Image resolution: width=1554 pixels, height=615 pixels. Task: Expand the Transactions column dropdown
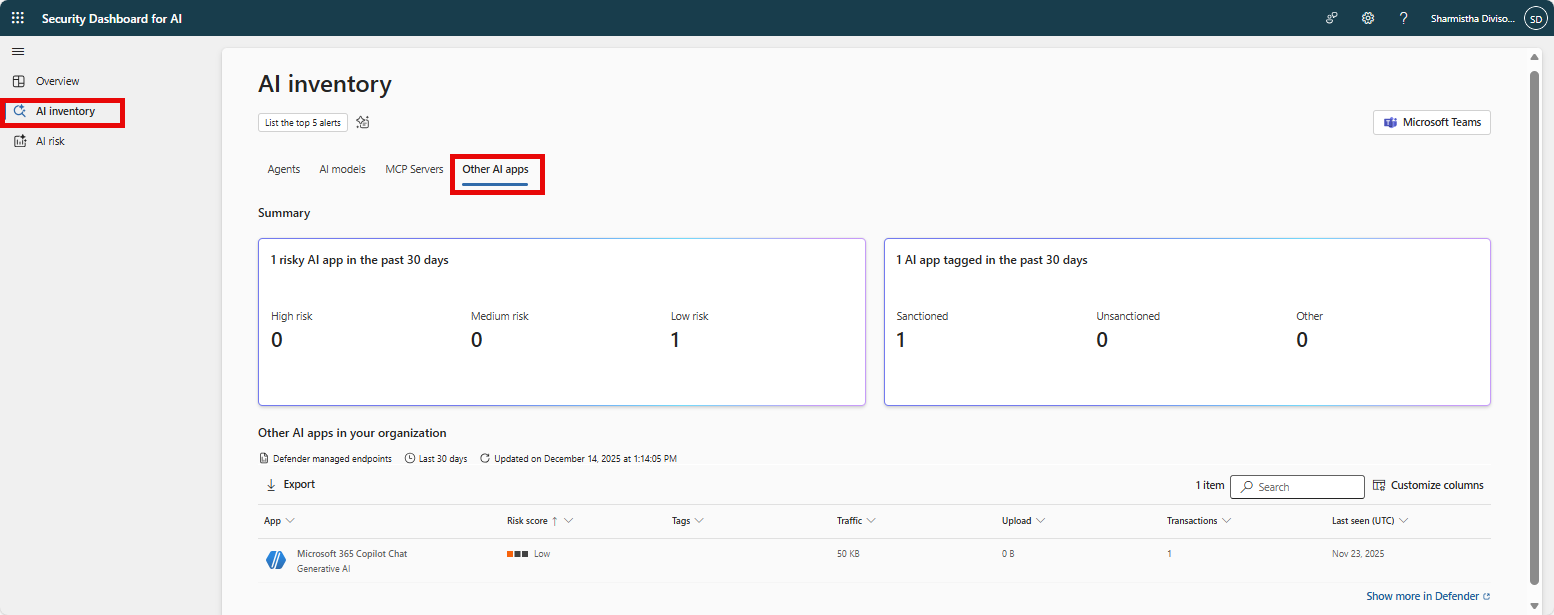[x=1226, y=521]
